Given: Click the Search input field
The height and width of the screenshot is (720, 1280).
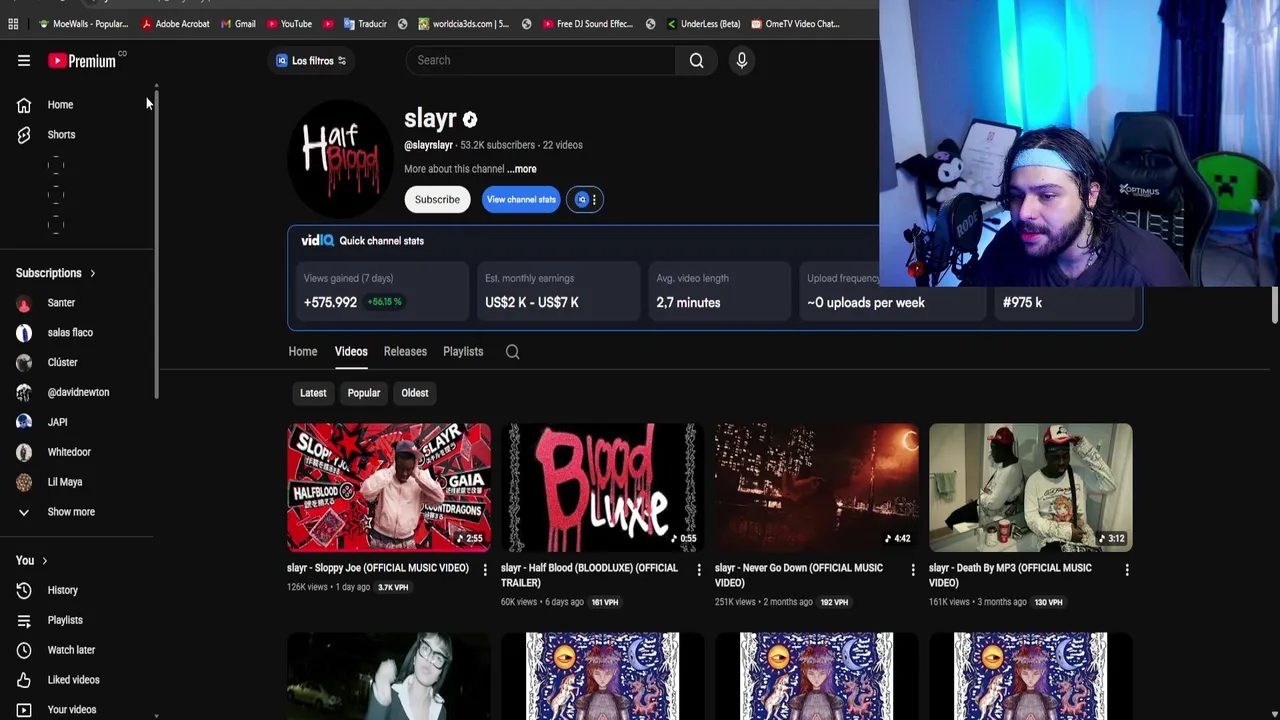Looking at the screenshot, I should point(541,60).
